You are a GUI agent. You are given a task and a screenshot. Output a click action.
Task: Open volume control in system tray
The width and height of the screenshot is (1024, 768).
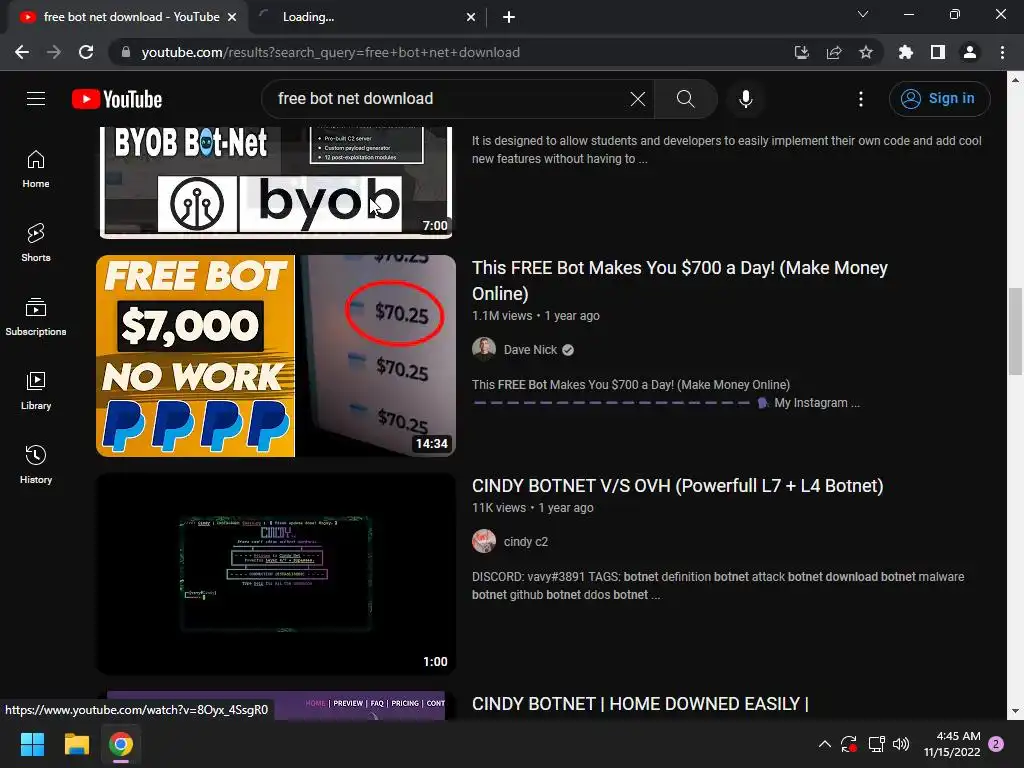pyautogui.click(x=901, y=744)
